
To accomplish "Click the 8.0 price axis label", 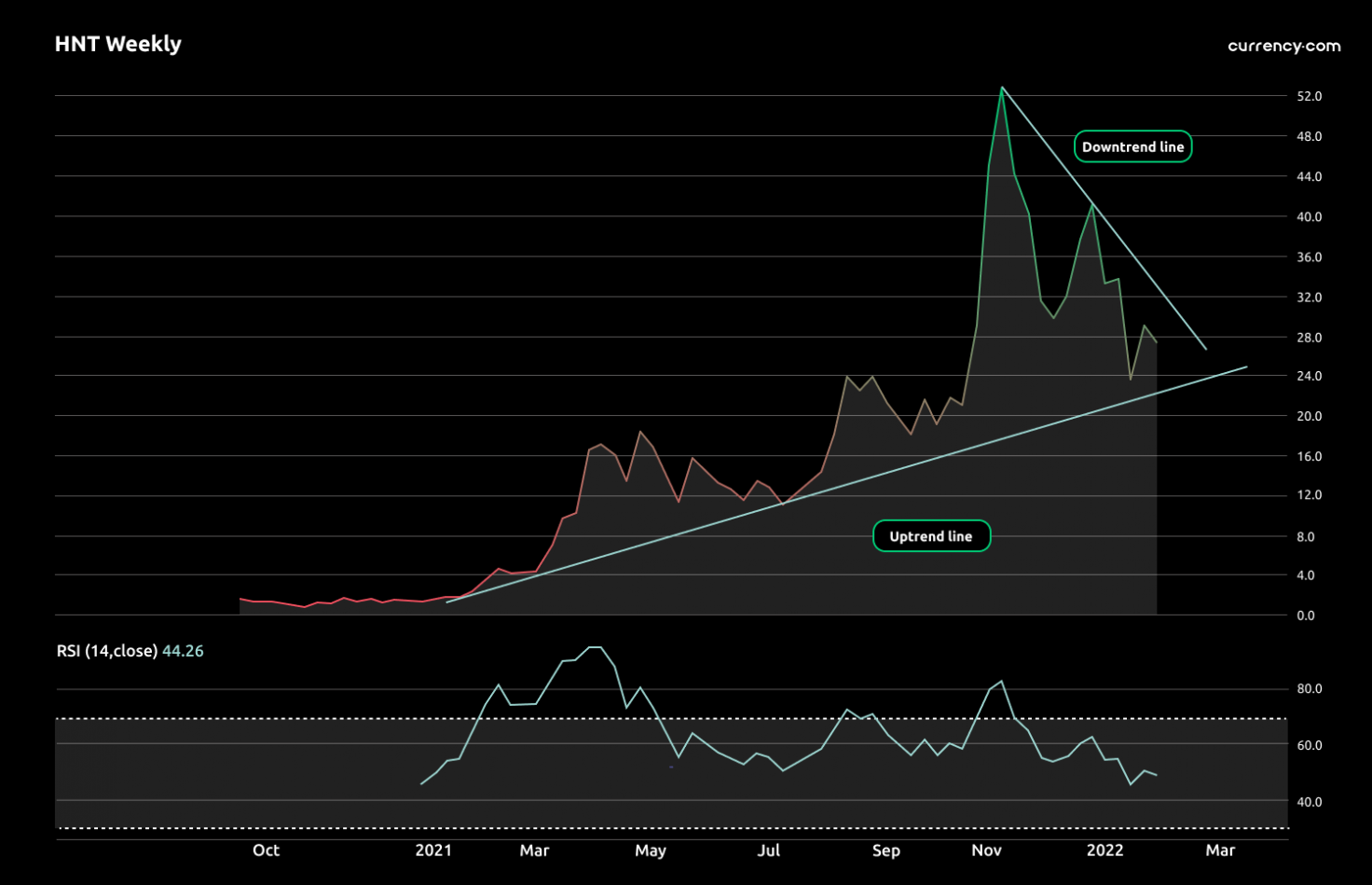I will point(1305,537).
